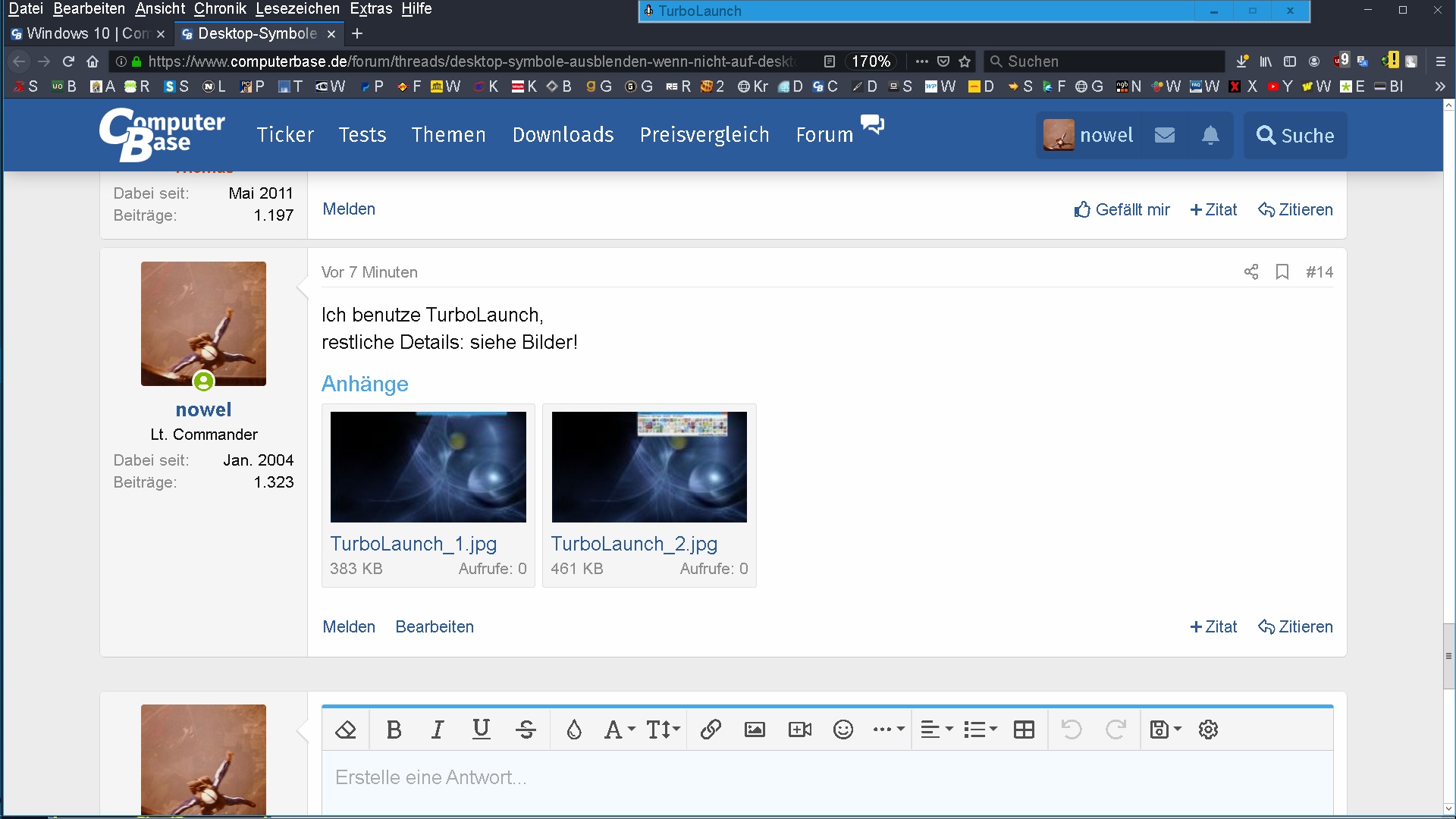Image resolution: width=1456 pixels, height=819 pixels.
Task: Open the nowel username profile link
Action: tap(203, 409)
